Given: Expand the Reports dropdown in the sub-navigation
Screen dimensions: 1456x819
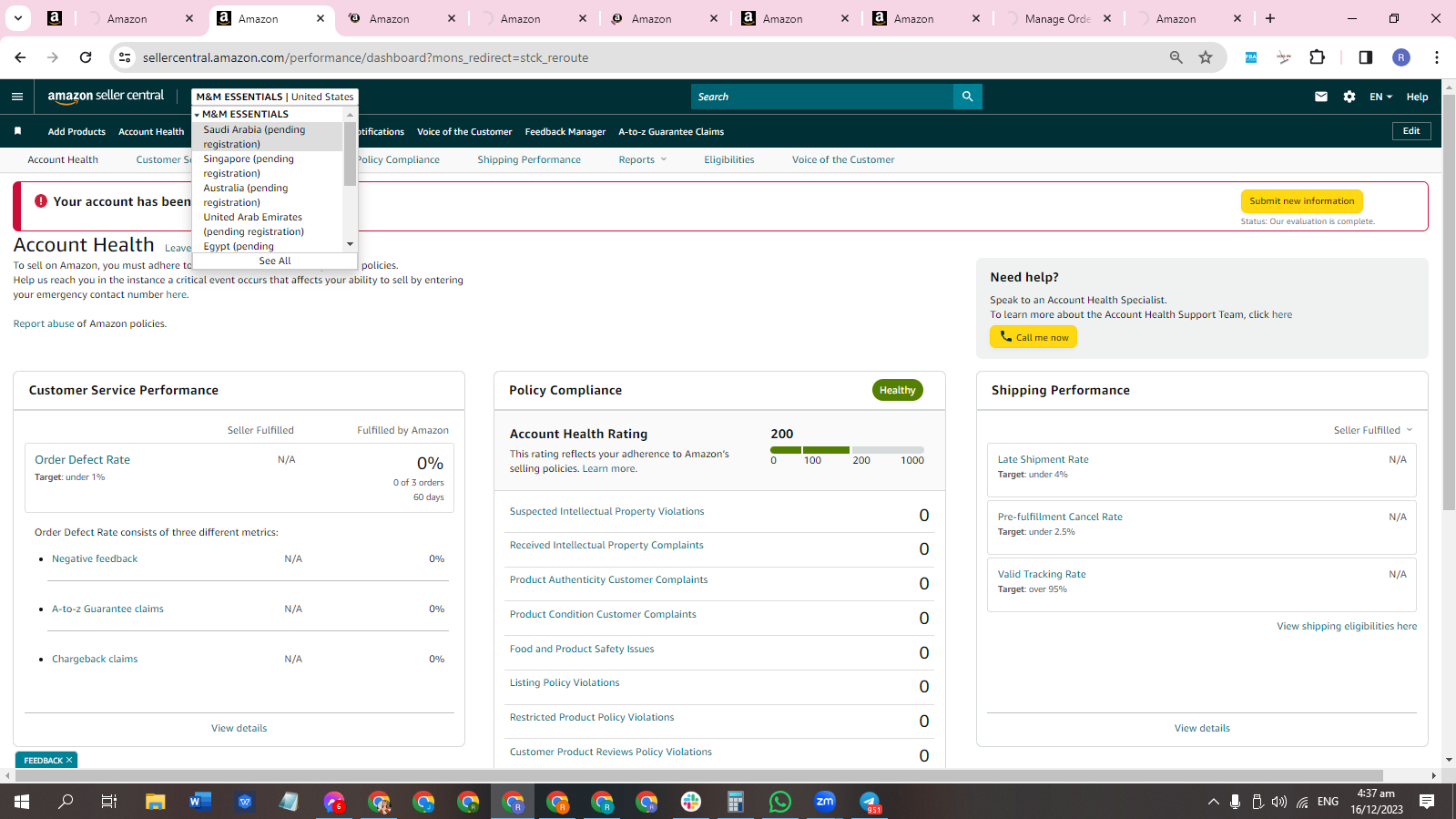Looking at the screenshot, I should pos(643,159).
